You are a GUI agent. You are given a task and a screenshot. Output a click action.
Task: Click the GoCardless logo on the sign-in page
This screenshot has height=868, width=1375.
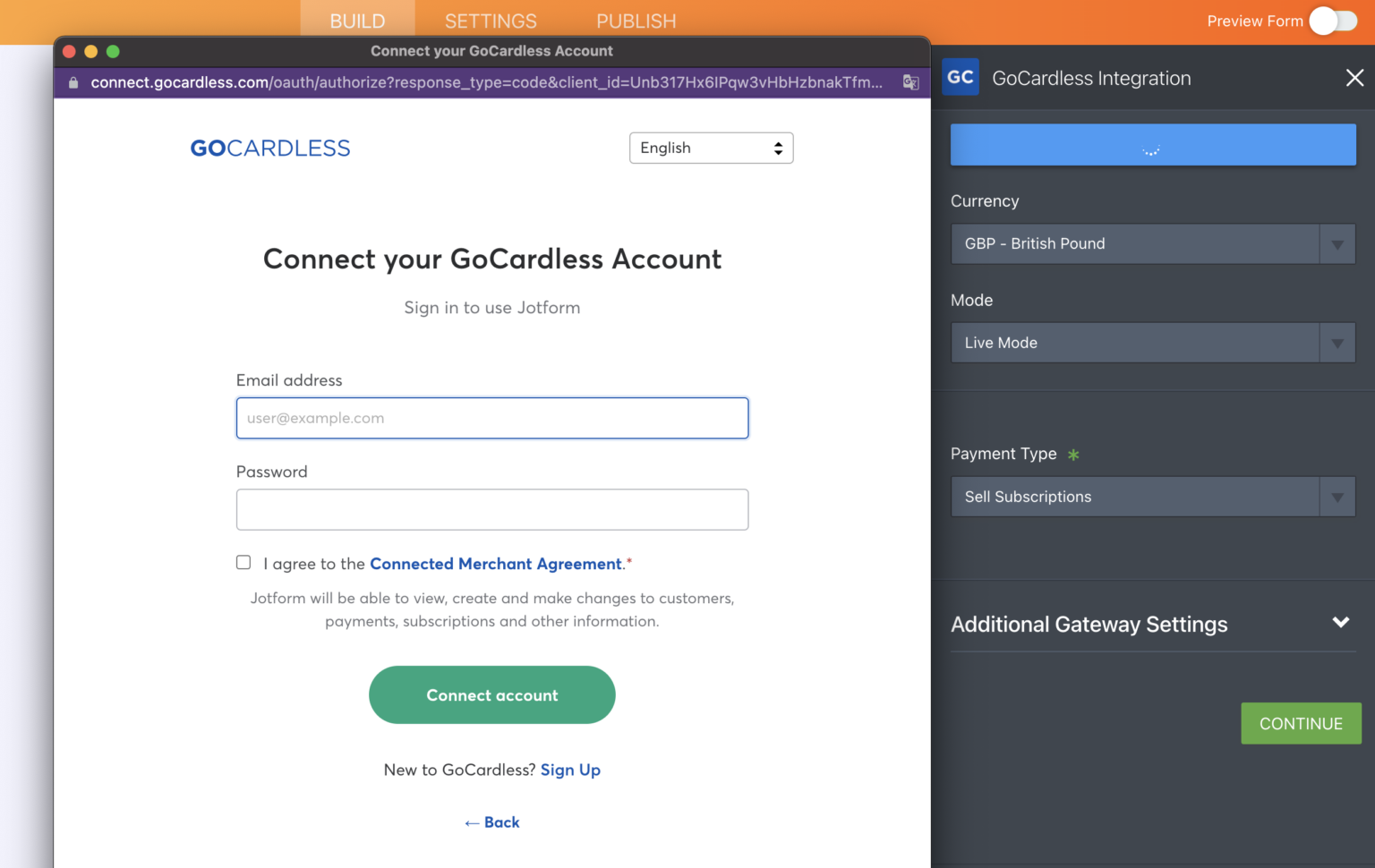[269, 148]
